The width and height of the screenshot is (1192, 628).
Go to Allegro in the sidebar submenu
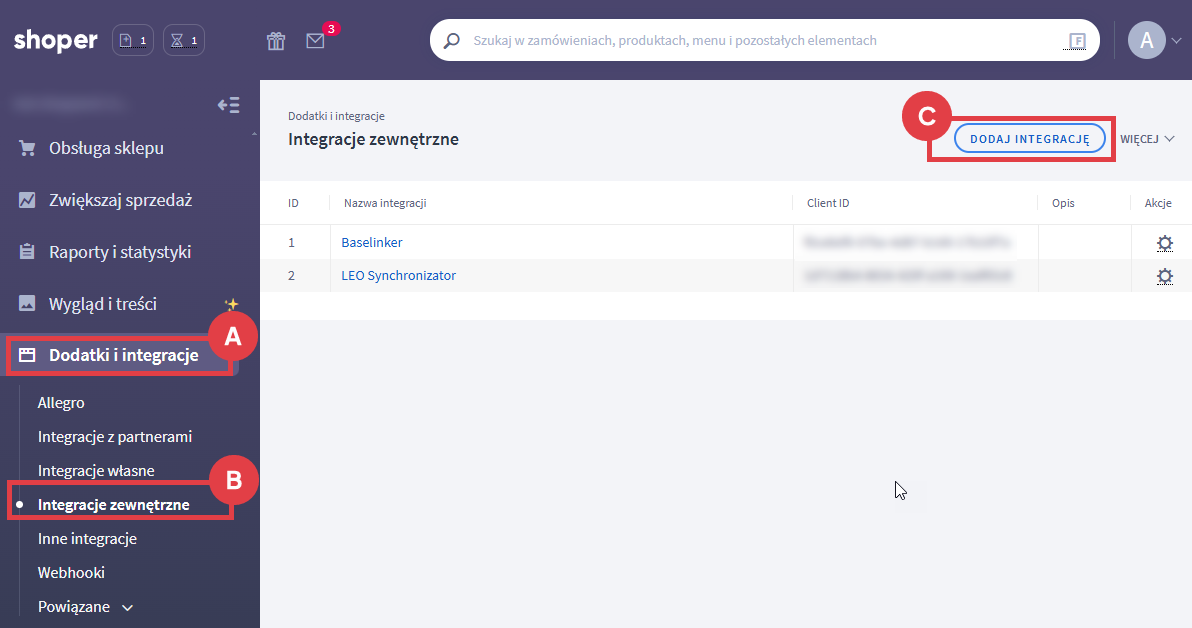(x=61, y=403)
